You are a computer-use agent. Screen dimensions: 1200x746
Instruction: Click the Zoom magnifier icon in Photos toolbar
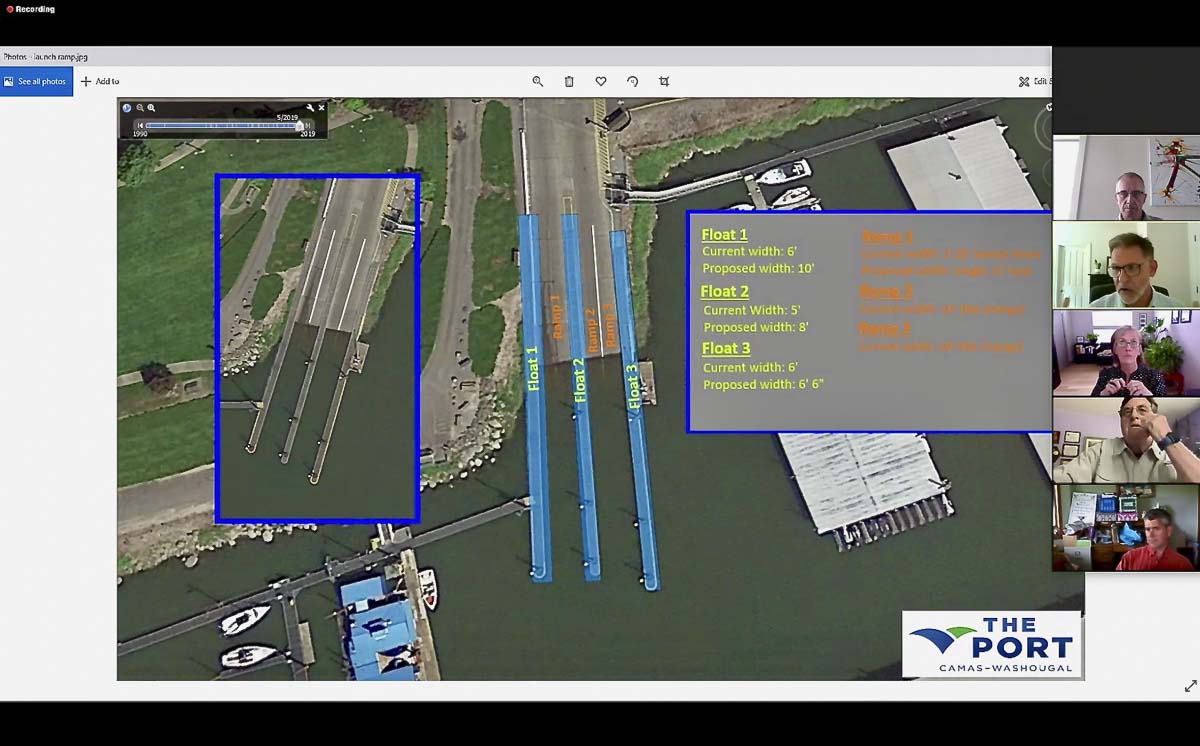[x=538, y=81]
